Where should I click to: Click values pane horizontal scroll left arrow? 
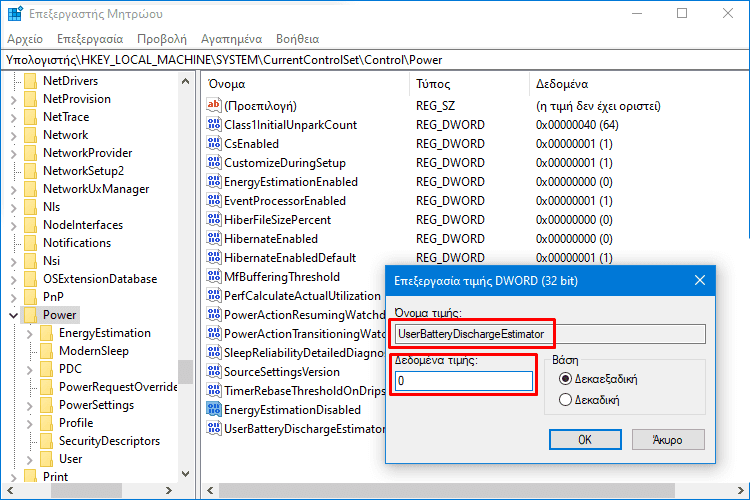coord(210,490)
